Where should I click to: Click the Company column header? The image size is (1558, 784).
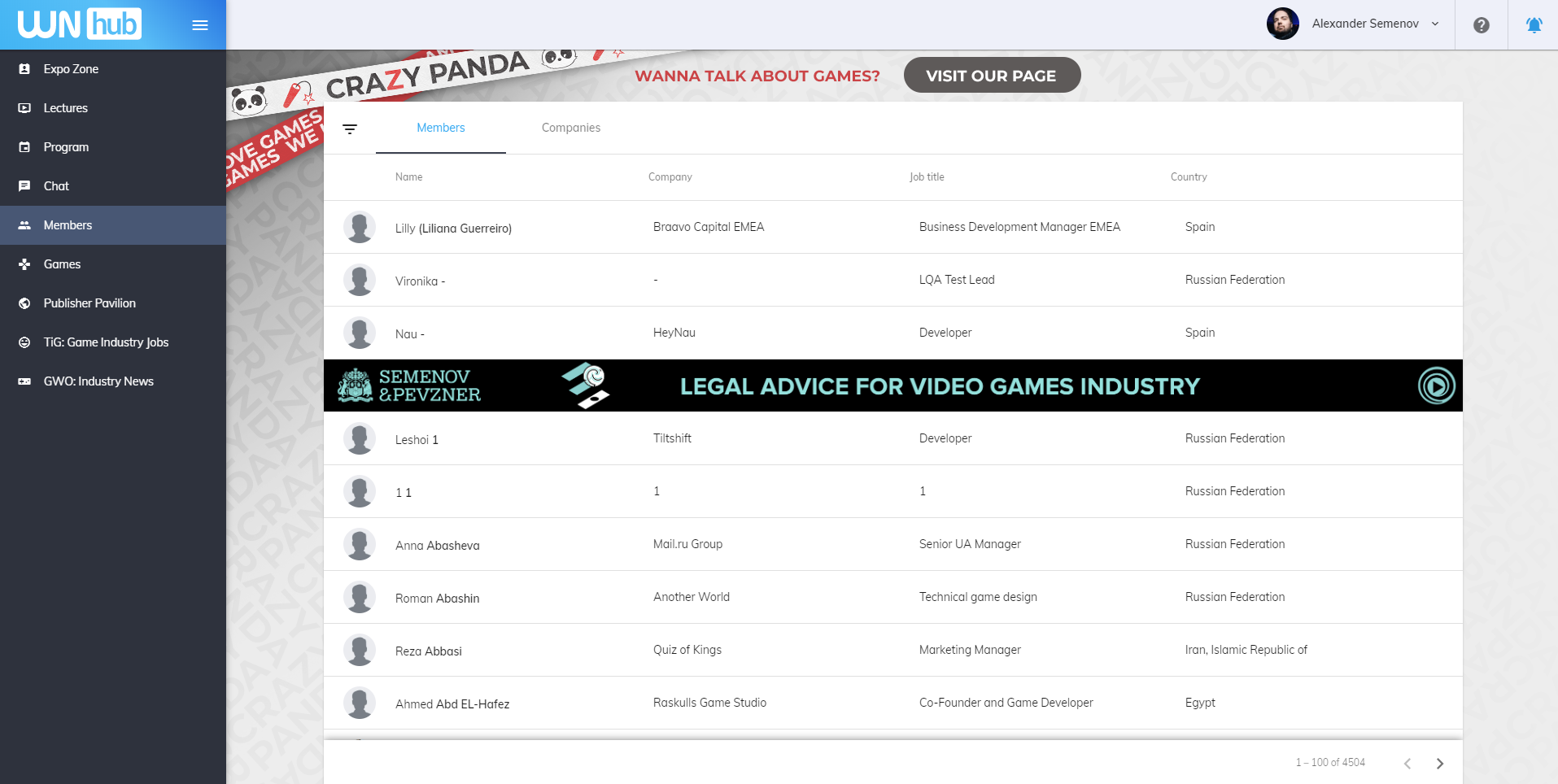670,177
